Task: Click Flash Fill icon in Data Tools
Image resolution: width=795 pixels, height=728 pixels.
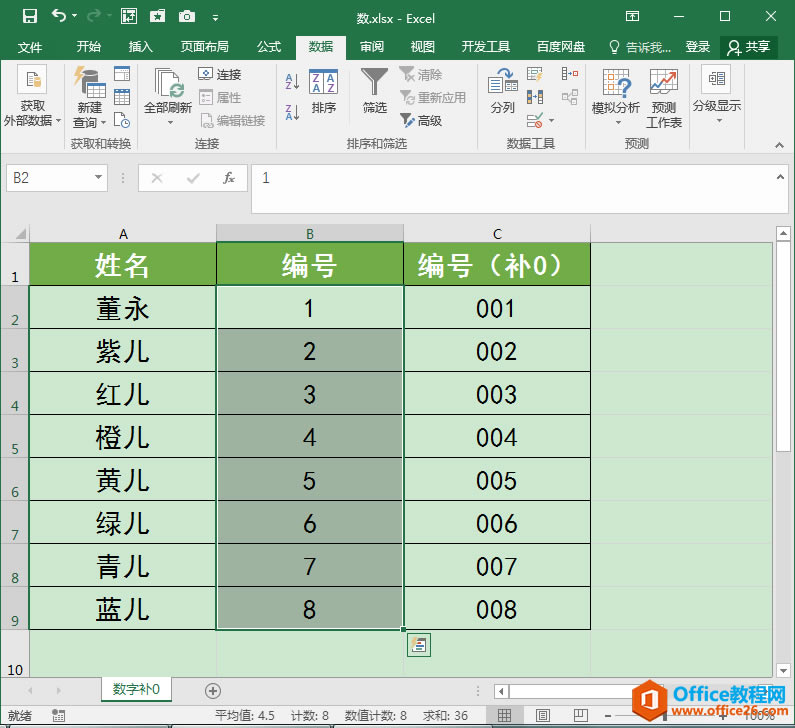Action: click(x=534, y=75)
